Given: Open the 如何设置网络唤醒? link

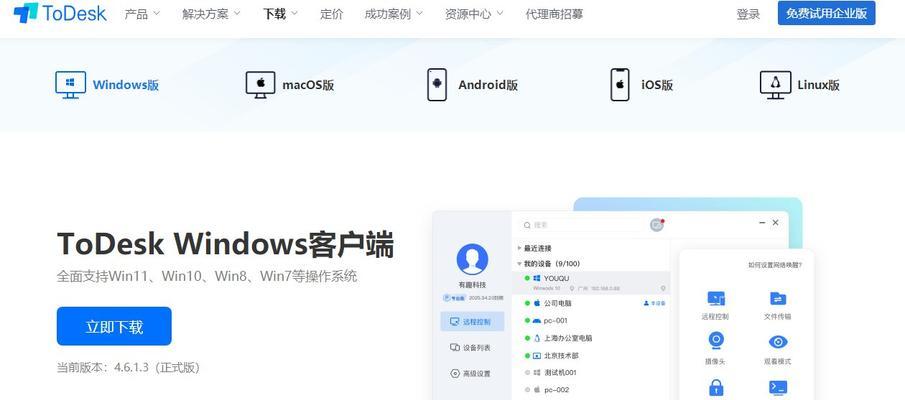Looking at the screenshot, I should tap(775, 265).
